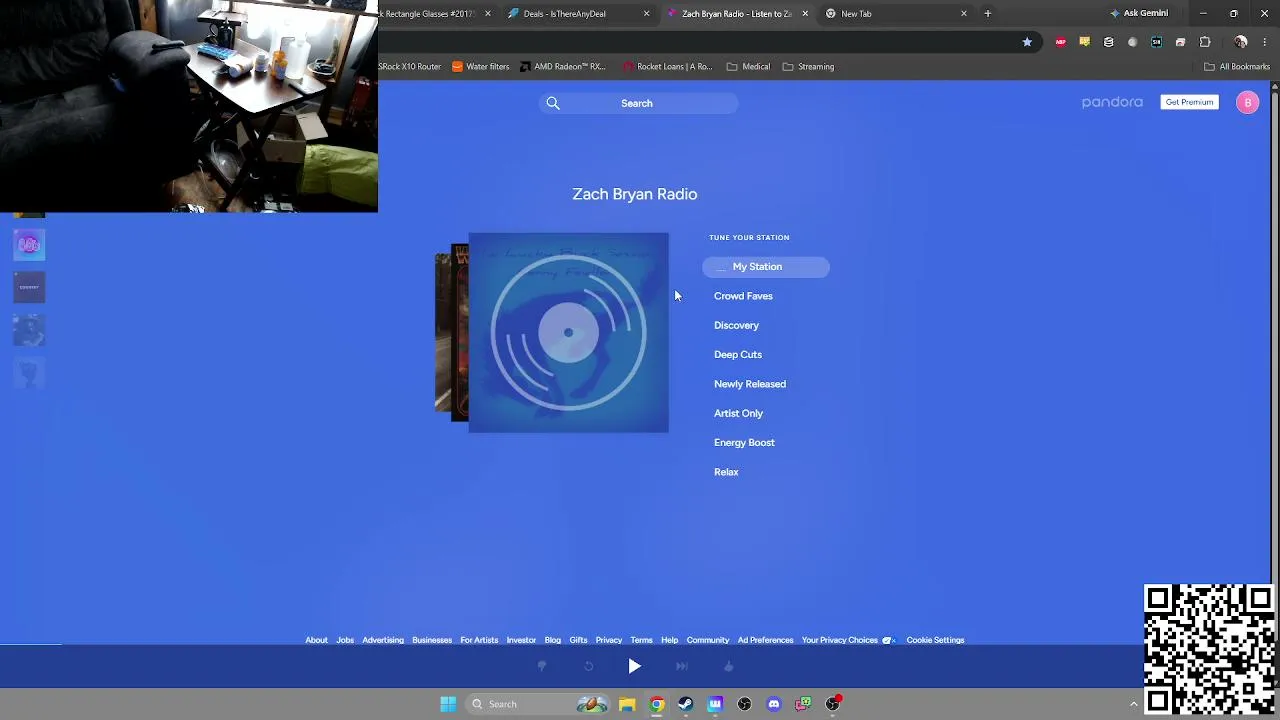The image size is (1280, 720).
Task: Open the Businesses footer link
Action: (432, 640)
